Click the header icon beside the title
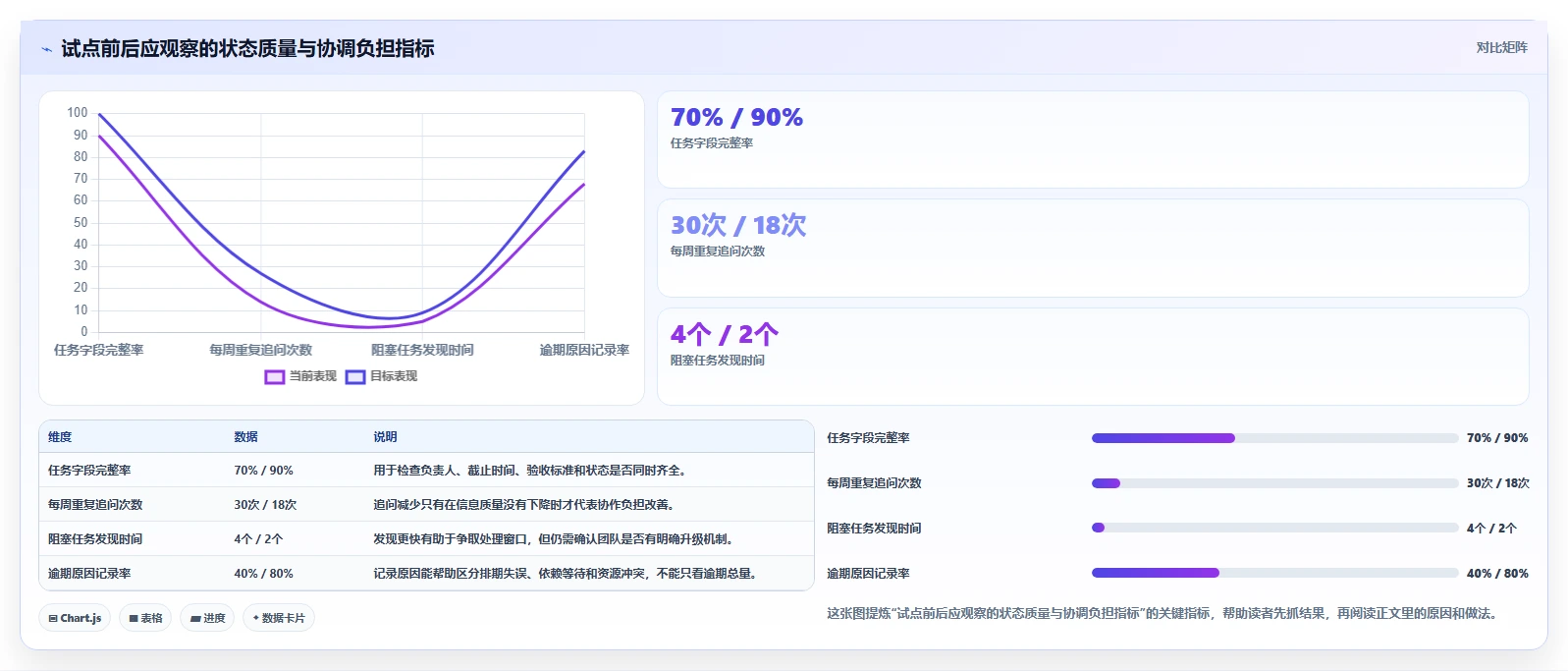Screen dimensions: 1568x671 [46, 49]
